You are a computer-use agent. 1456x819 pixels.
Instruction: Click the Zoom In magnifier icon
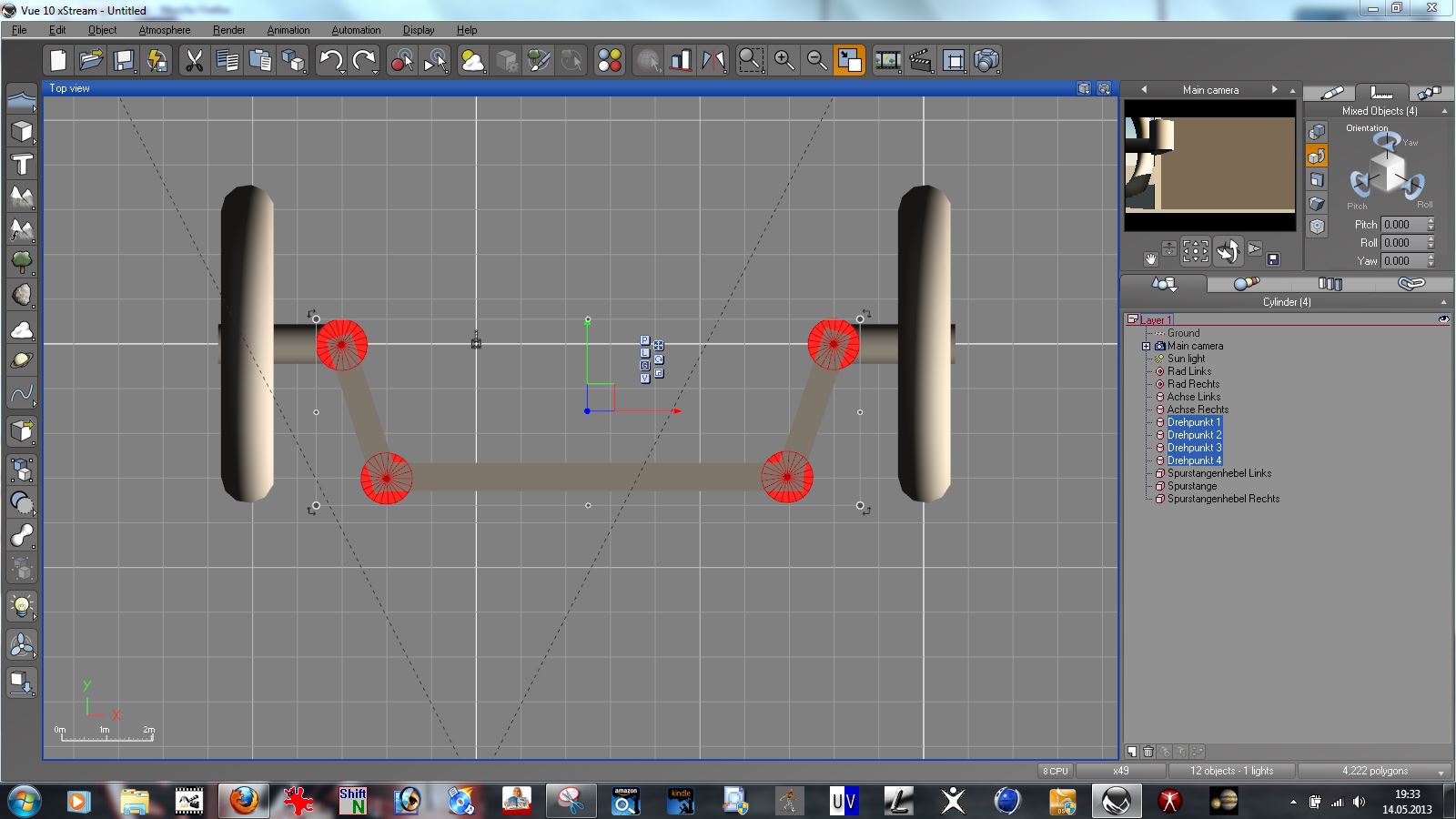coord(784,61)
